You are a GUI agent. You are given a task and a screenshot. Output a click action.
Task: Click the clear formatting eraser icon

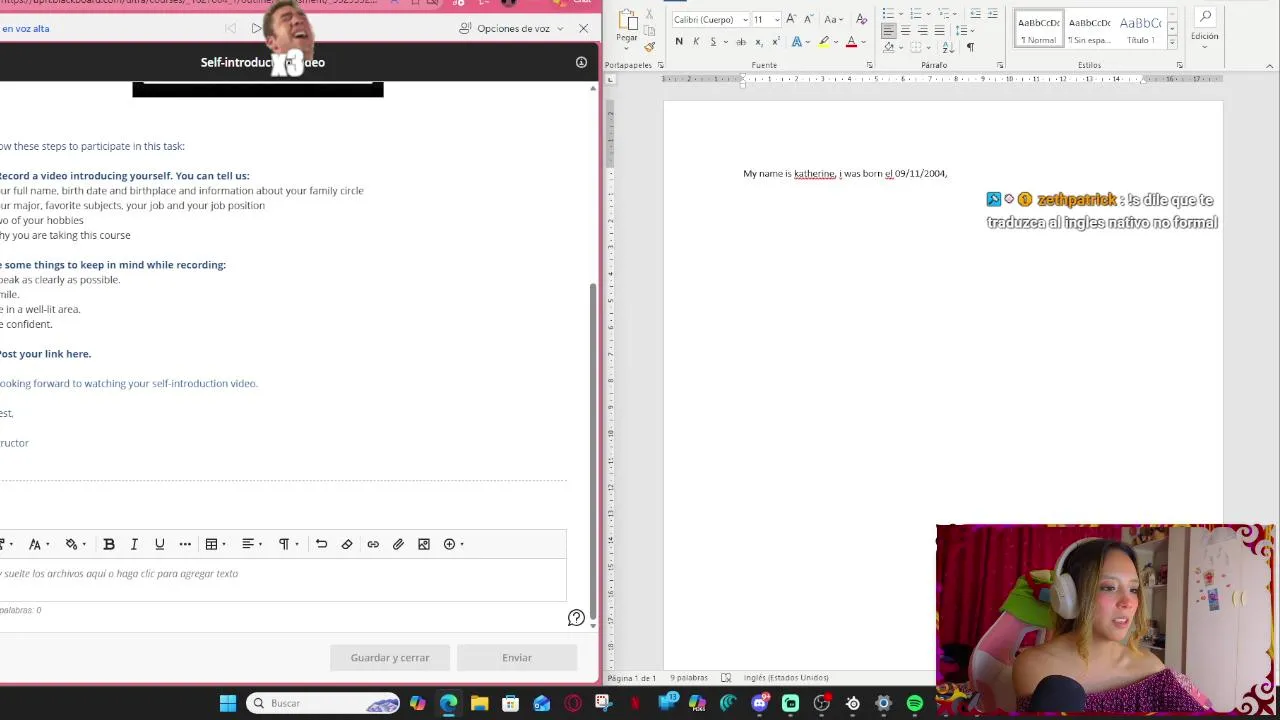coord(347,544)
